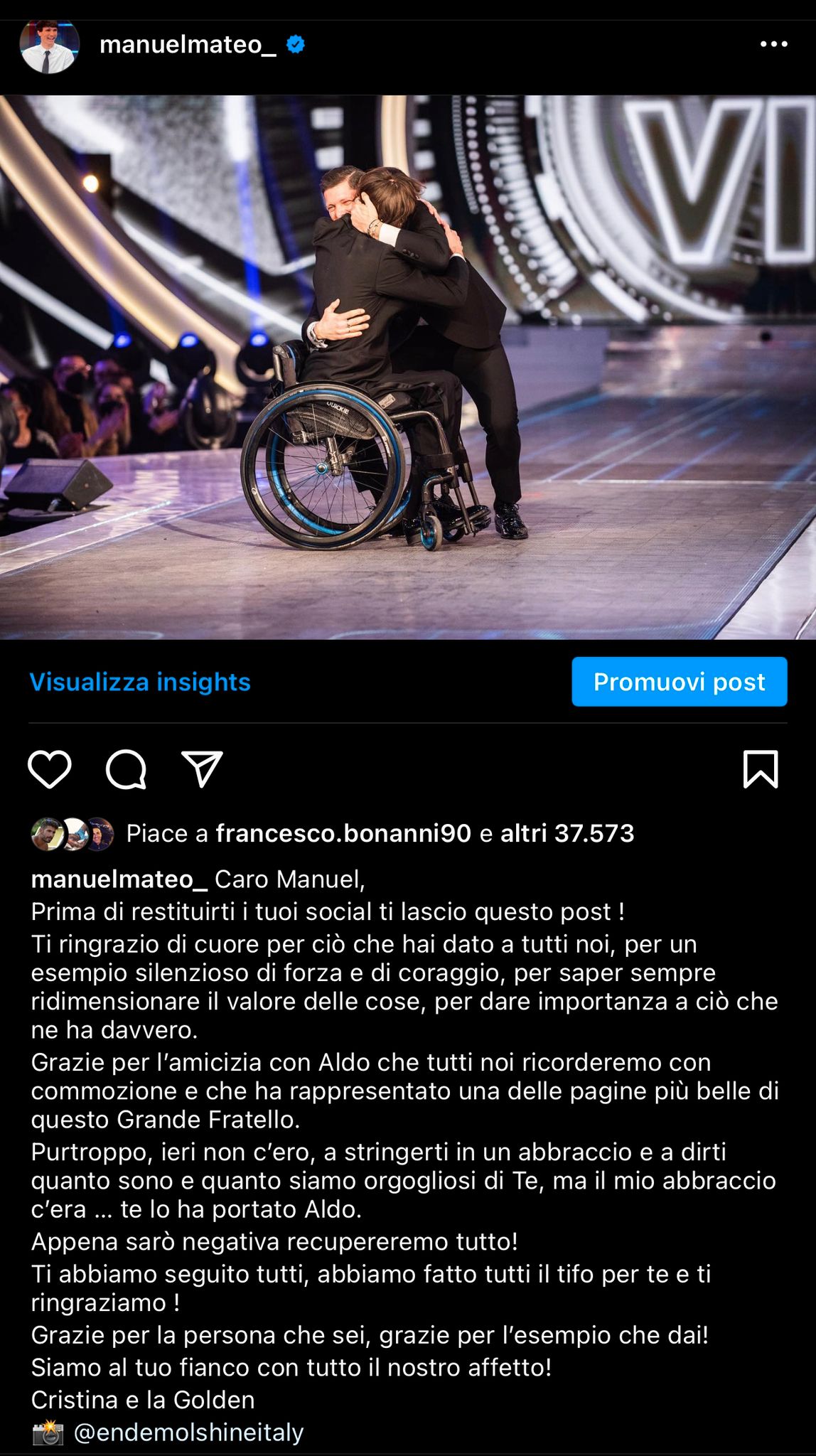
Task: Open the profile picture in the post header
Action: point(49,45)
